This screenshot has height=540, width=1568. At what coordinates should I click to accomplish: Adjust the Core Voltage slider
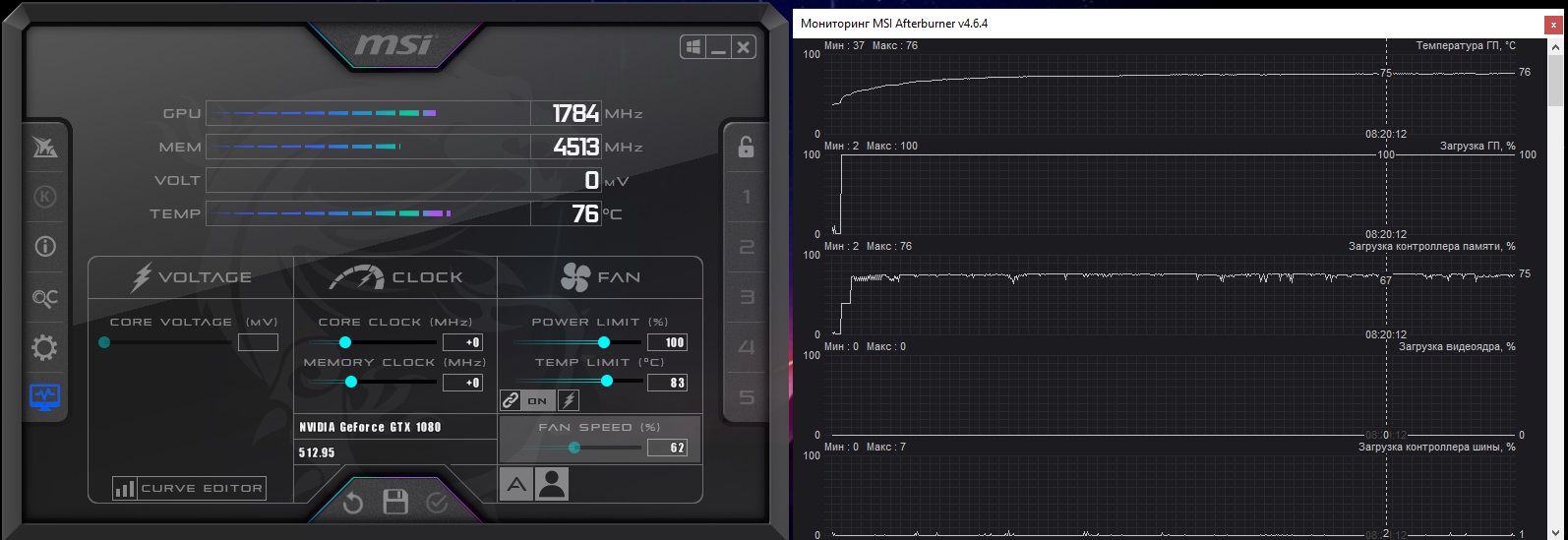coord(165,342)
